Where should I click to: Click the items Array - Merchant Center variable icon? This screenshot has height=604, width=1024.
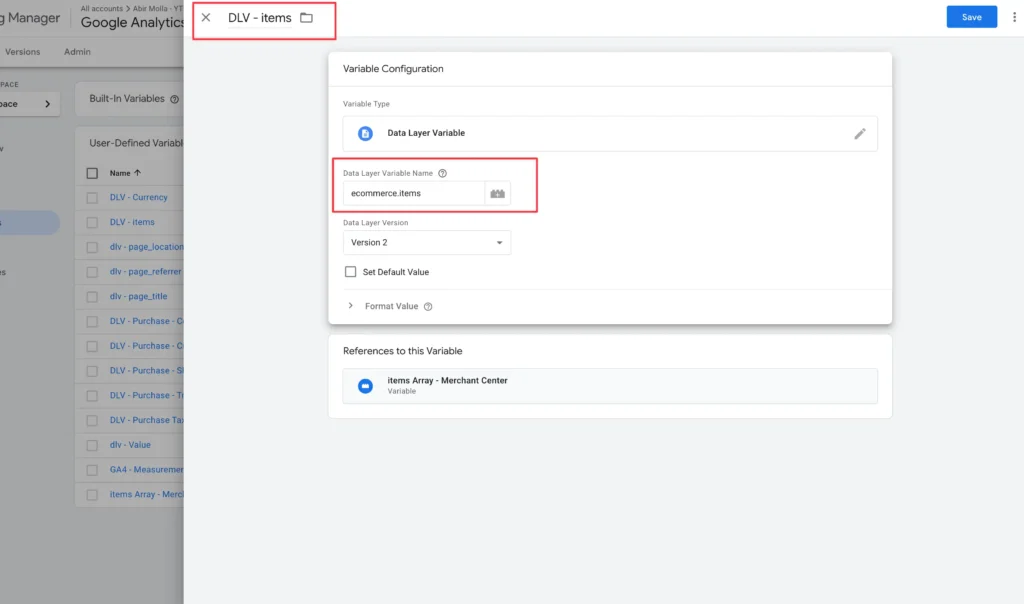tap(365, 386)
